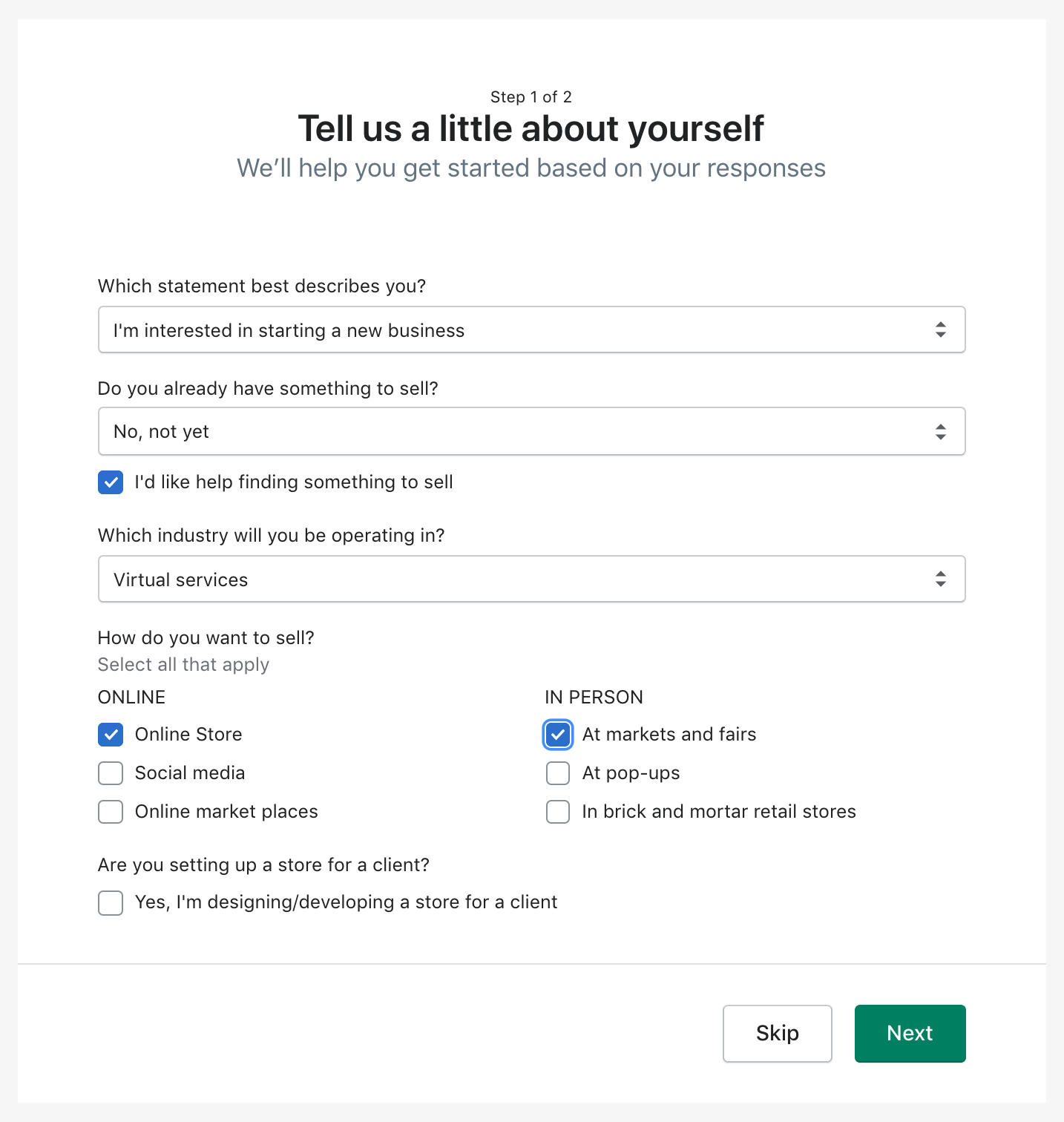Viewport: 1064px width, 1122px height.
Task: Select the text 'I'm interested in starting a new business'
Action: pyautogui.click(x=289, y=330)
